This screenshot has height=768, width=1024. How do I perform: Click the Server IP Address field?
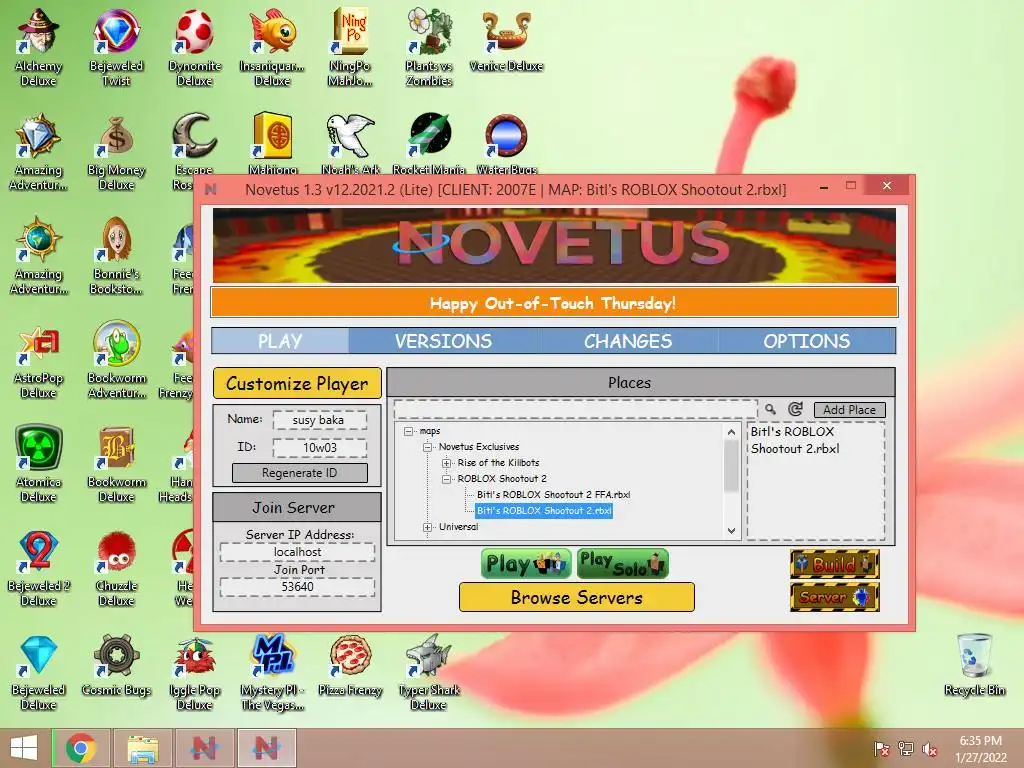coord(297,552)
